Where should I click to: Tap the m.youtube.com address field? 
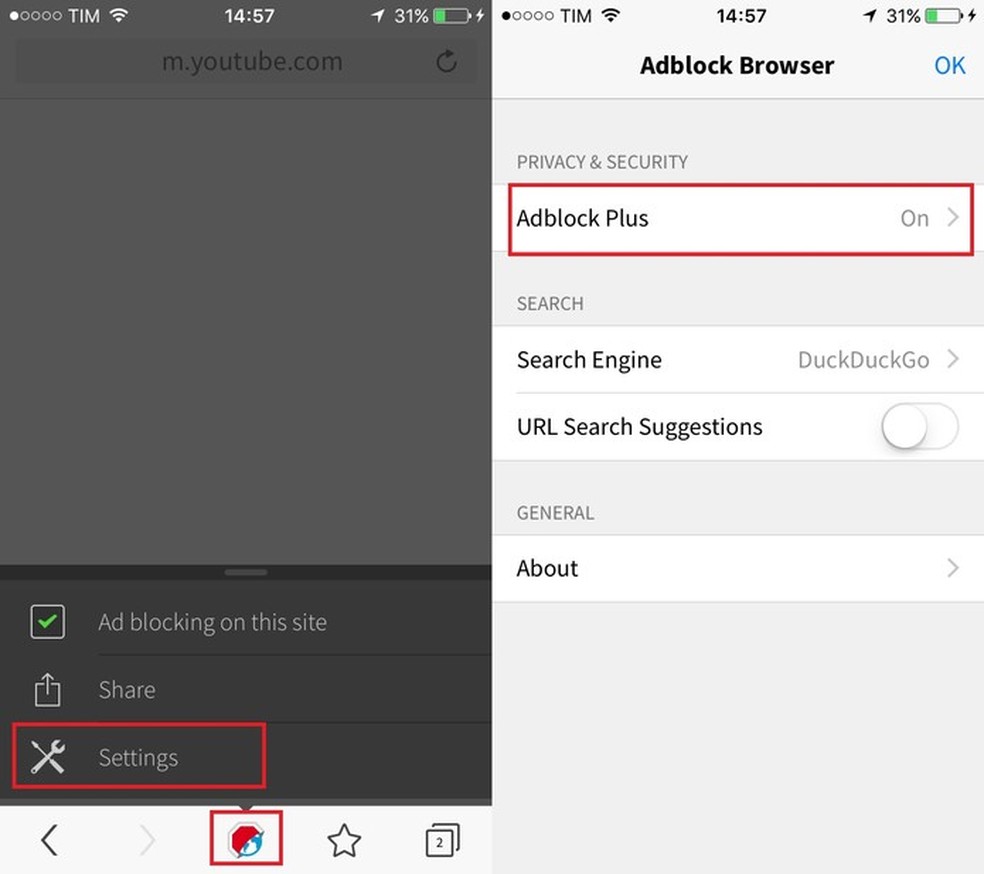pos(246,61)
